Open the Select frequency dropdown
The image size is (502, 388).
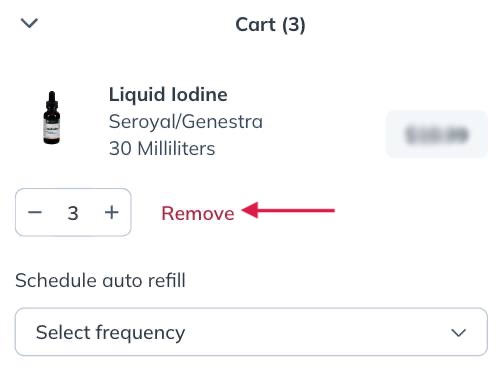(x=251, y=332)
